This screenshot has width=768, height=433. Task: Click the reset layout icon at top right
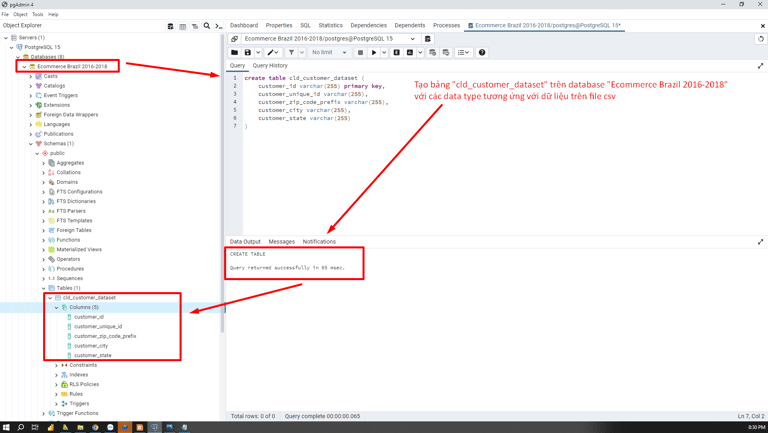point(761,39)
